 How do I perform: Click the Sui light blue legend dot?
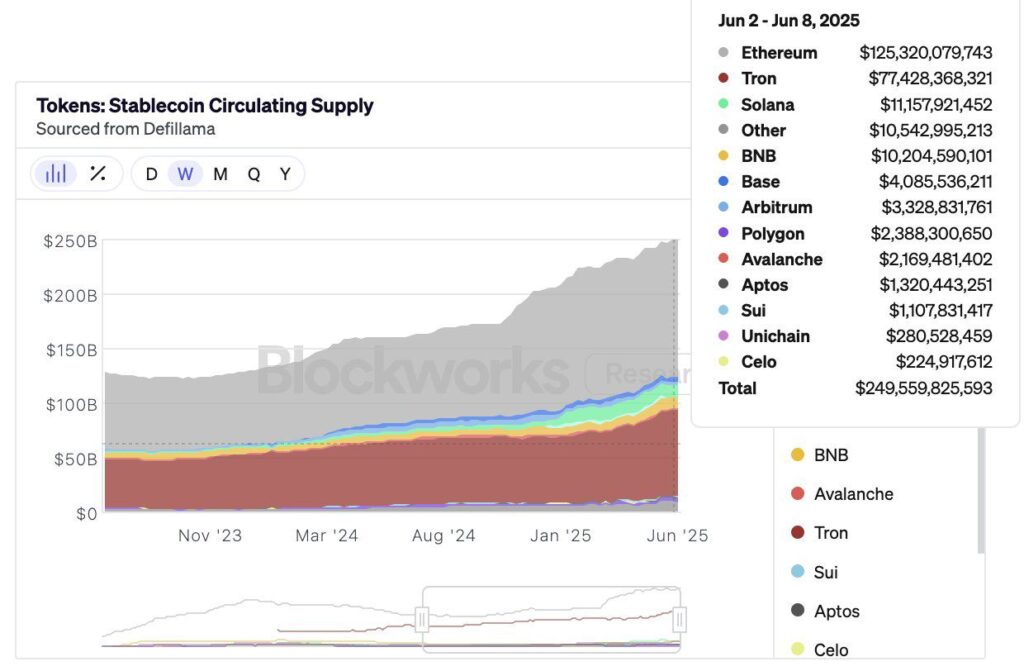(797, 572)
